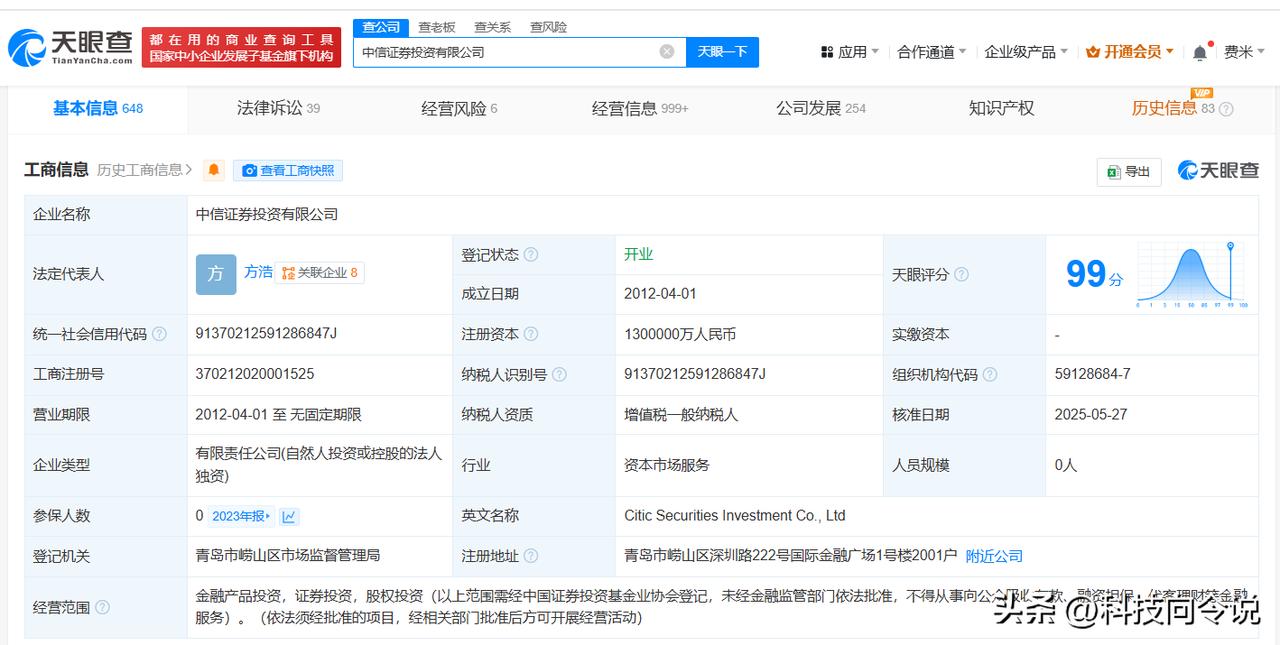Click the 天眼一下 search button
The height and width of the screenshot is (645, 1280).
[722, 52]
